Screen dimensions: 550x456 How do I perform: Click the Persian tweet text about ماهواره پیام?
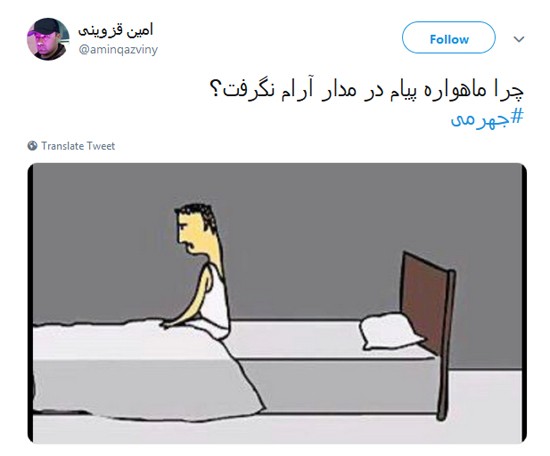point(366,91)
